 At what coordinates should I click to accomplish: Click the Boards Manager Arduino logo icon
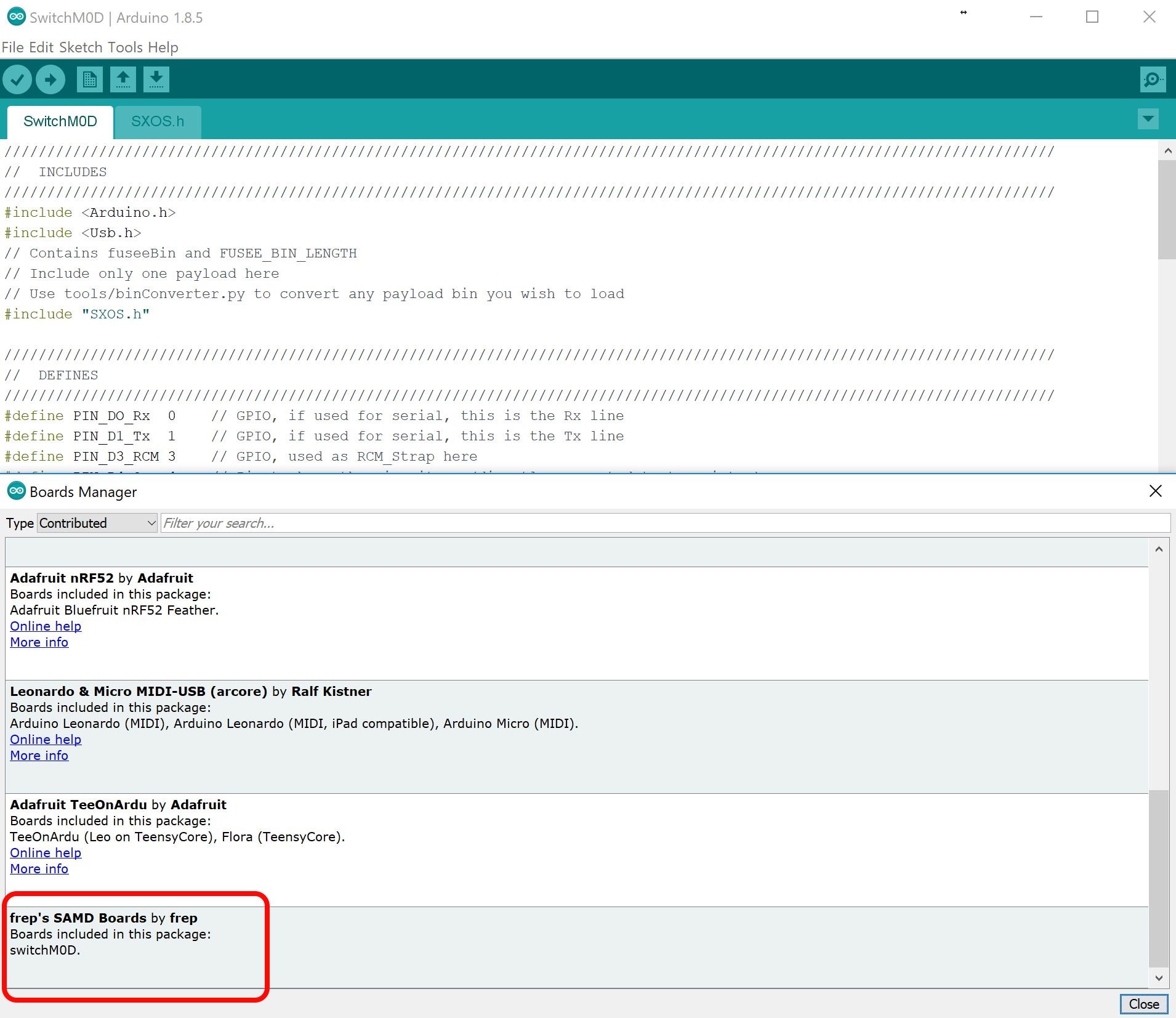pos(16,491)
